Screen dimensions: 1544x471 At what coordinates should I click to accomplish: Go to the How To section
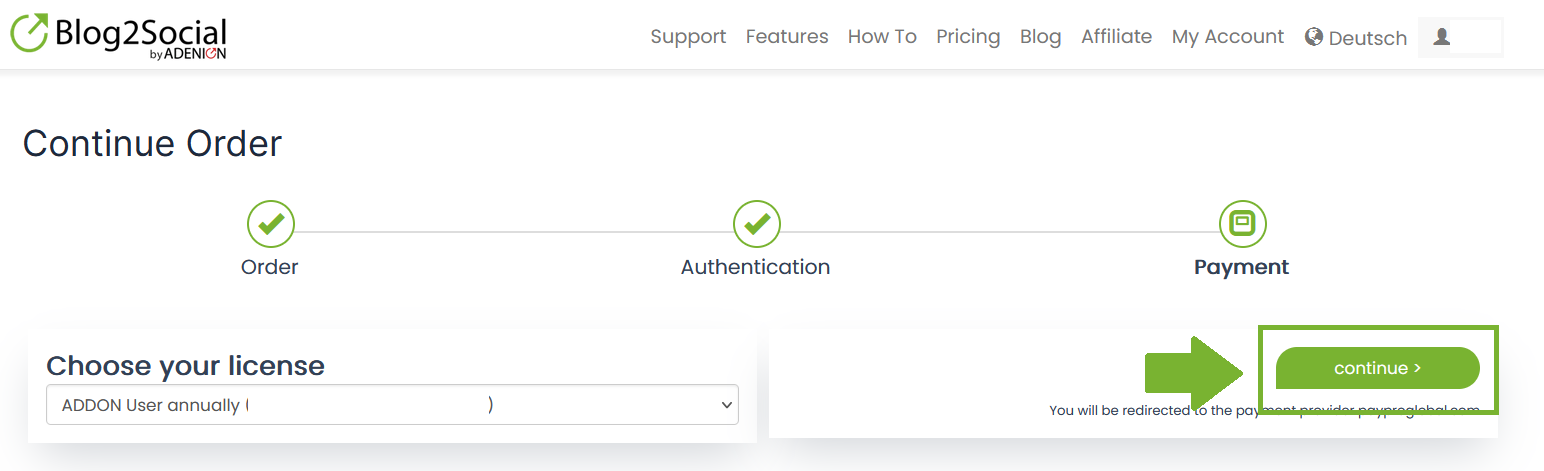point(882,37)
